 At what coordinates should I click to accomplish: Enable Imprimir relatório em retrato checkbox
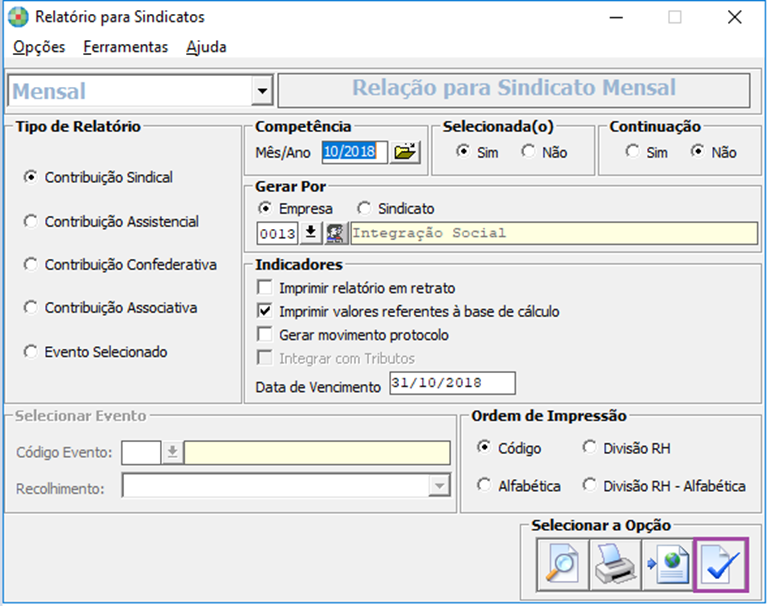pos(265,287)
